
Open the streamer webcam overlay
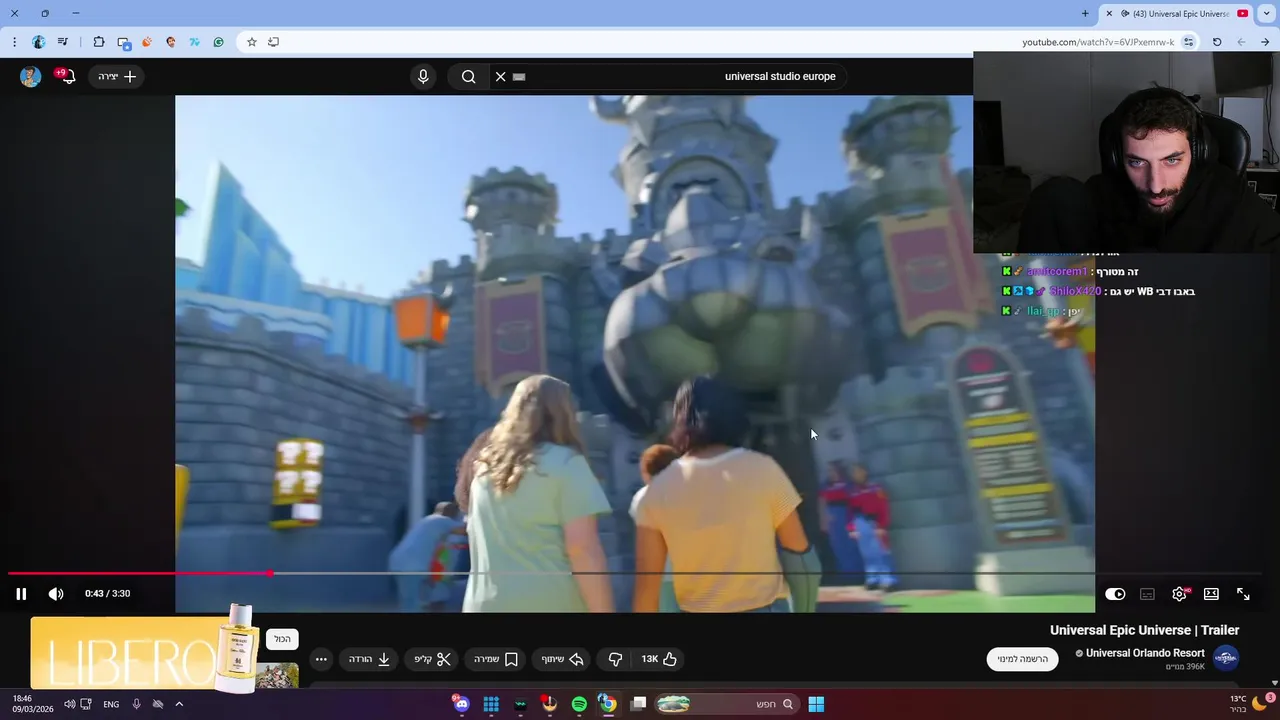coord(1126,152)
